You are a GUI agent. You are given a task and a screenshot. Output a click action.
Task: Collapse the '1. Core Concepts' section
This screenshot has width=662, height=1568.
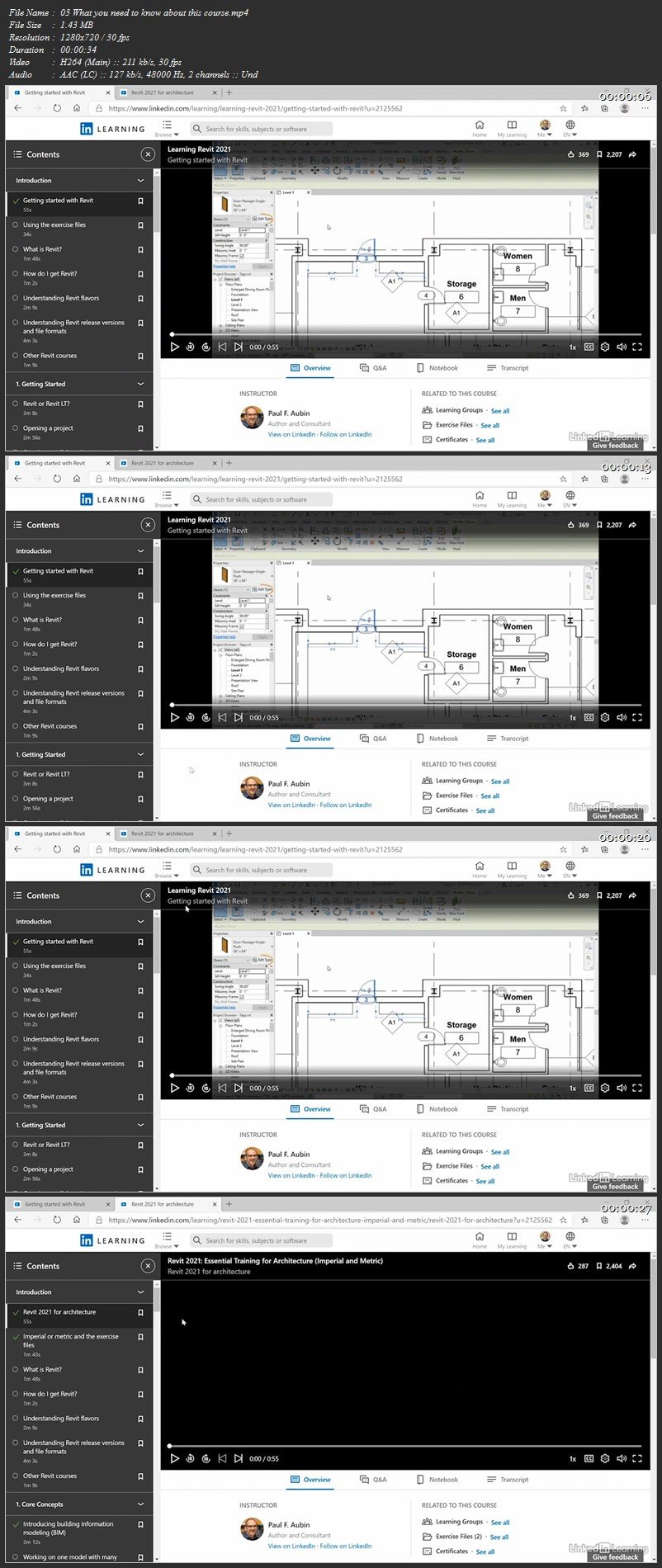pos(140,1504)
